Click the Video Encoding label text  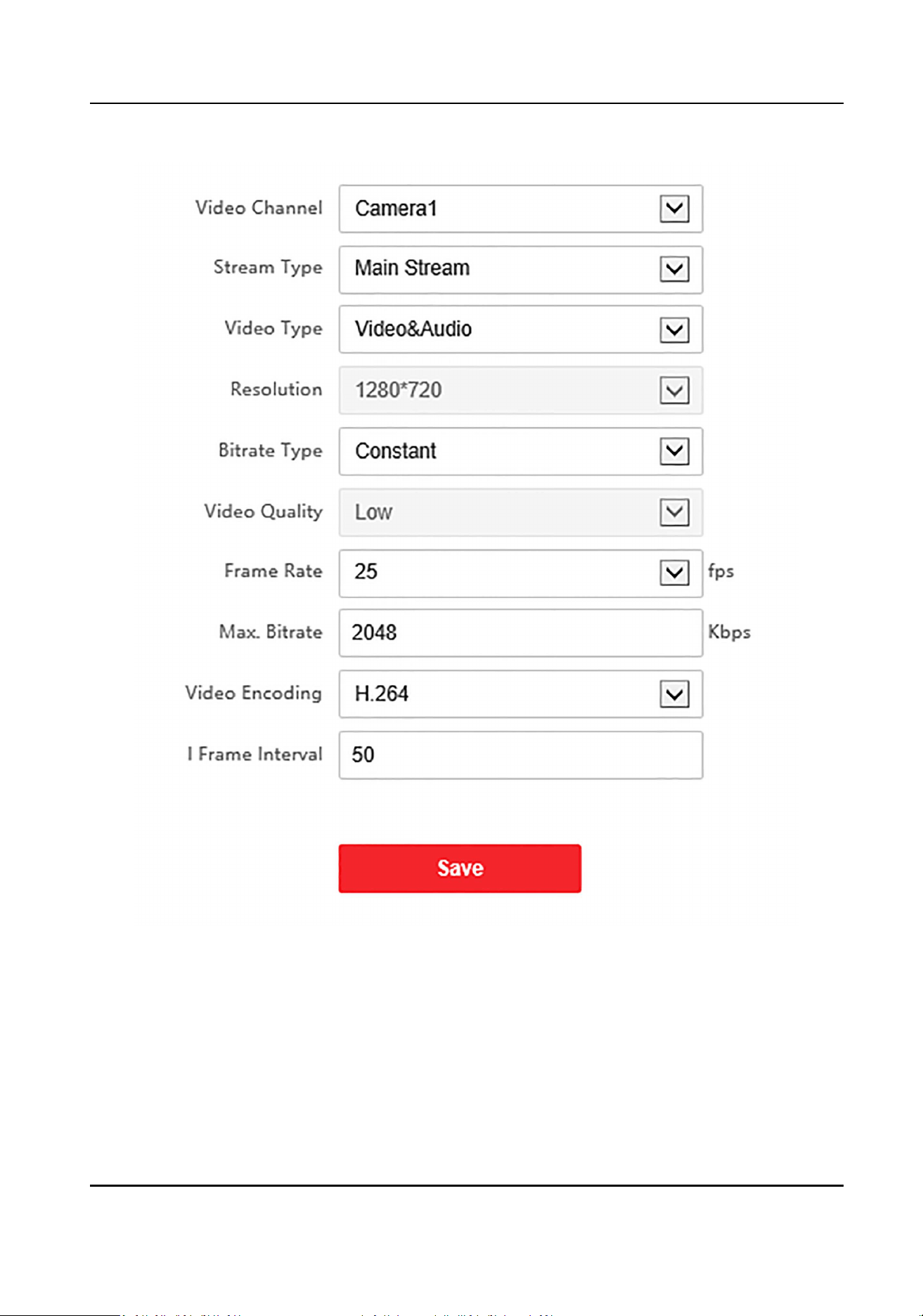pos(254,693)
